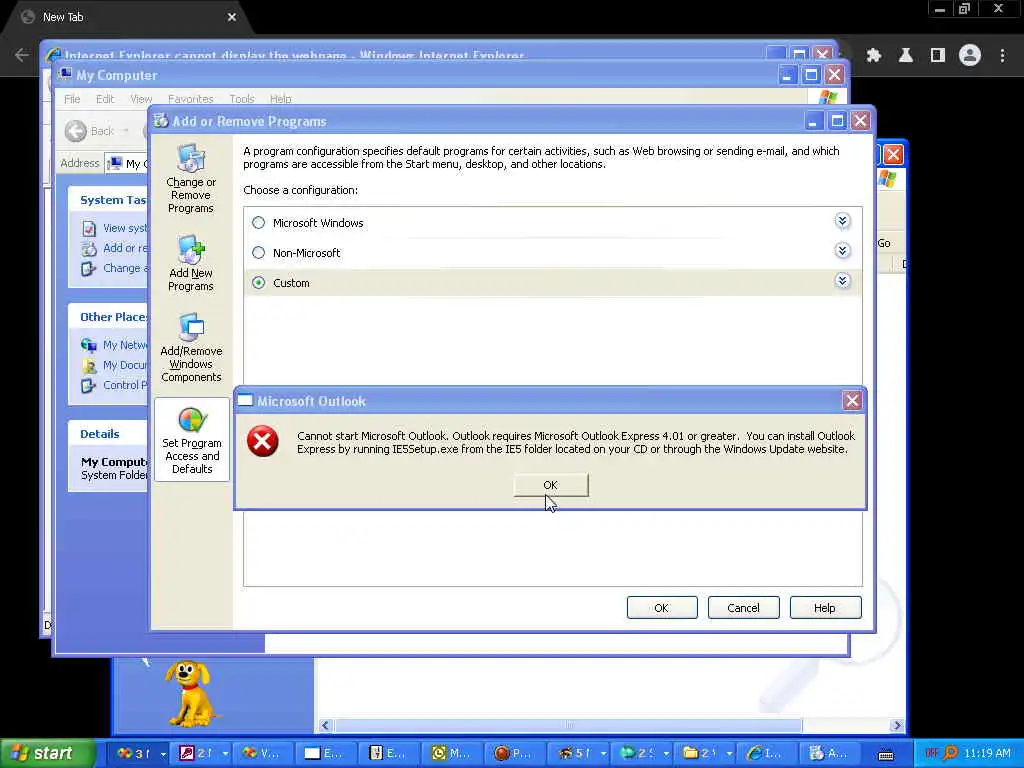Click the on-screen keyboard taskbar icon
1024x768 pixels.
point(886,755)
